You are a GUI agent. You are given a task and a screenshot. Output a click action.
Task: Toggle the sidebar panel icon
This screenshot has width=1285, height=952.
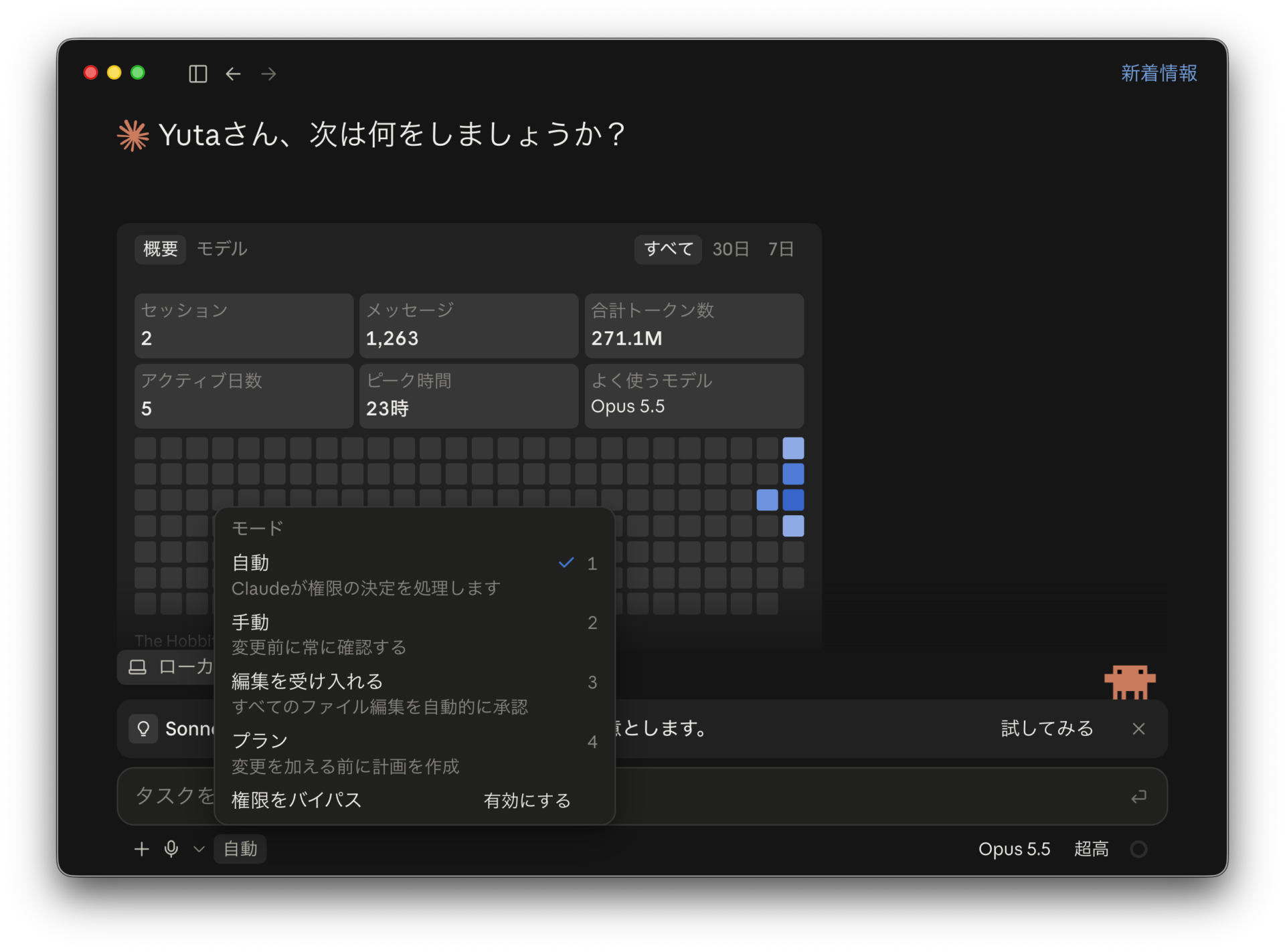click(197, 74)
